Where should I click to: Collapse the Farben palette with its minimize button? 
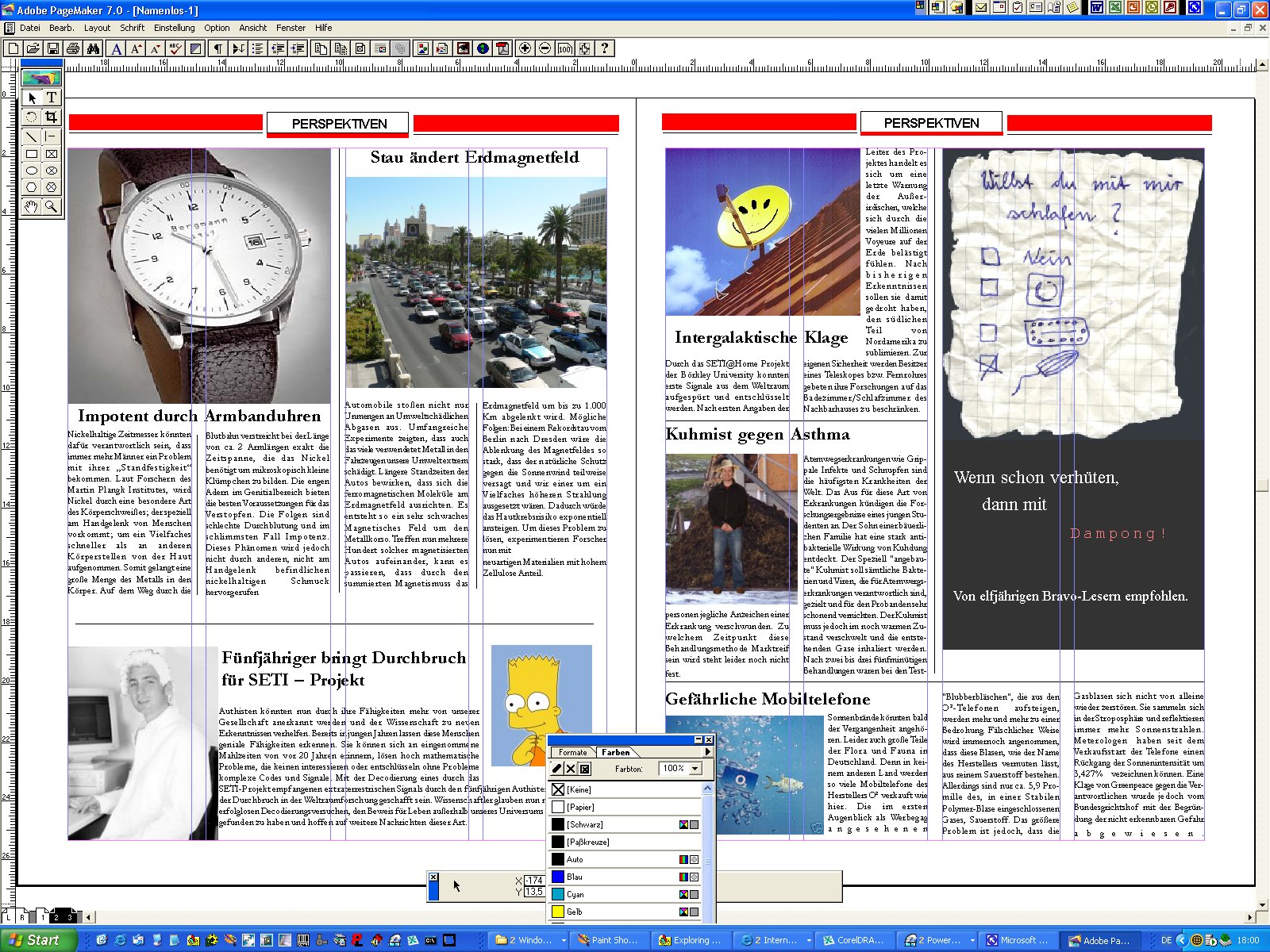698,739
